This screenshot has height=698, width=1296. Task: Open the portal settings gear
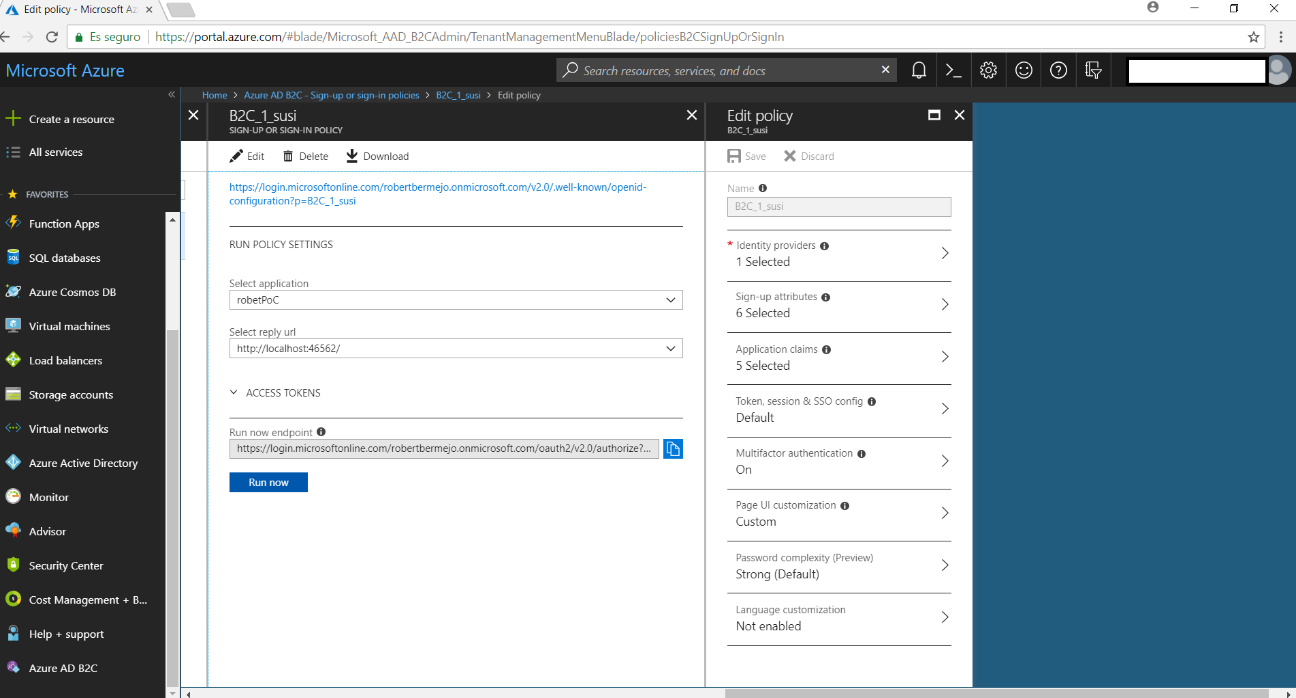coord(988,70)
